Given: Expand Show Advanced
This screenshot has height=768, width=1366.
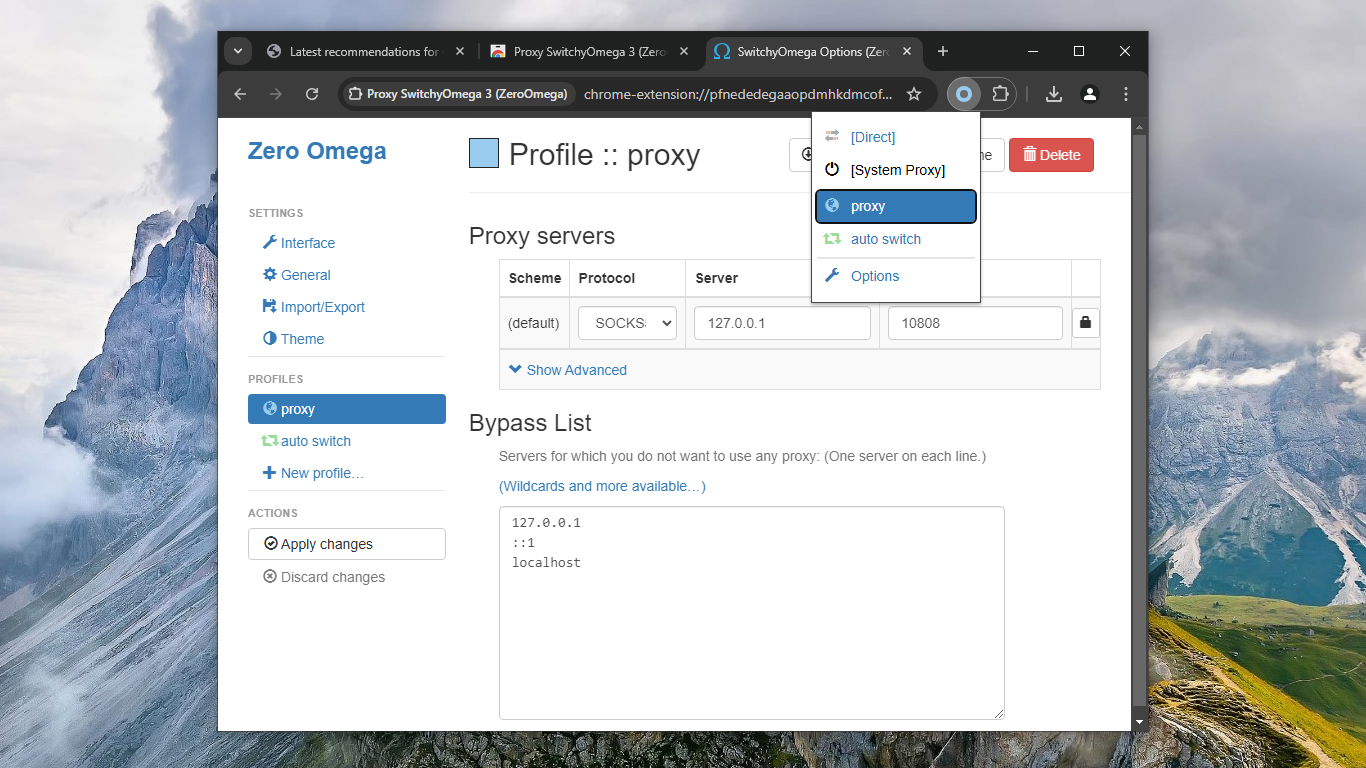Looking at the screenshot, I should (568, 370).
